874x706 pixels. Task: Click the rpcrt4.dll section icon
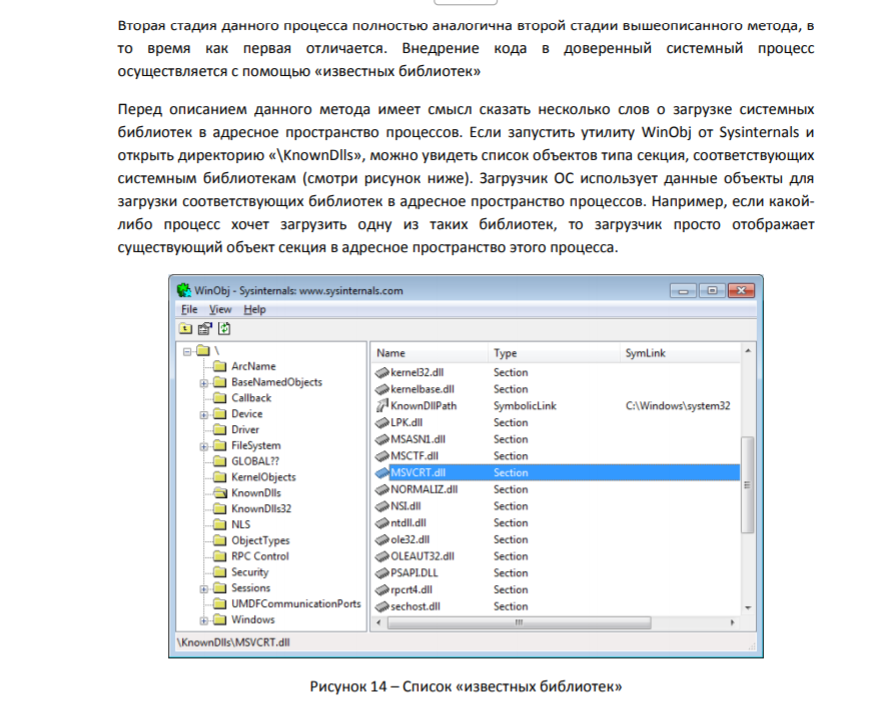[x=382, y=590]
